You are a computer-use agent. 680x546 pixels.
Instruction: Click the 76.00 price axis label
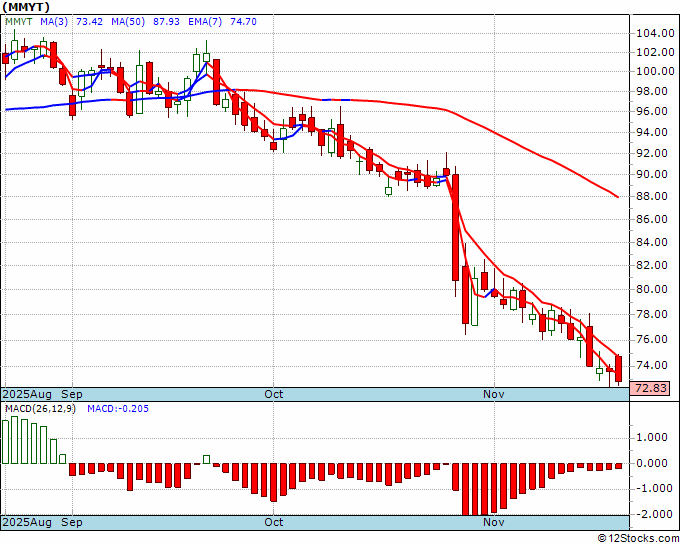tap(652, 339)
